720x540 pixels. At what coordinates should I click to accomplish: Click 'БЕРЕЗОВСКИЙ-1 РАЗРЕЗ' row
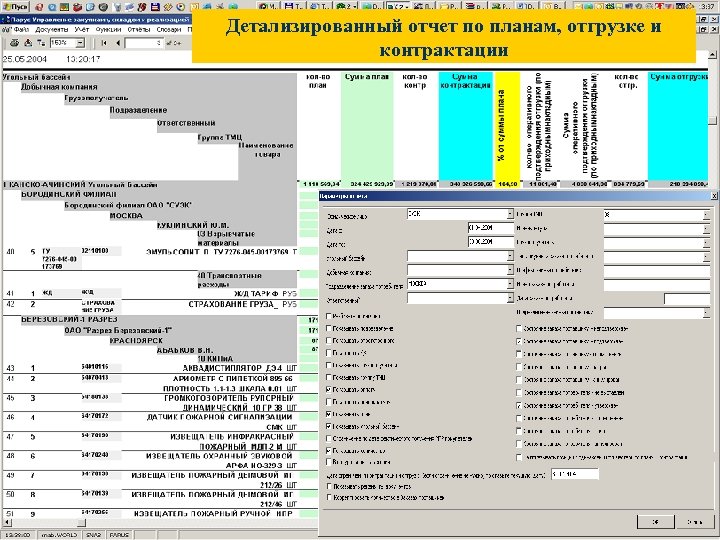[69, 319]
